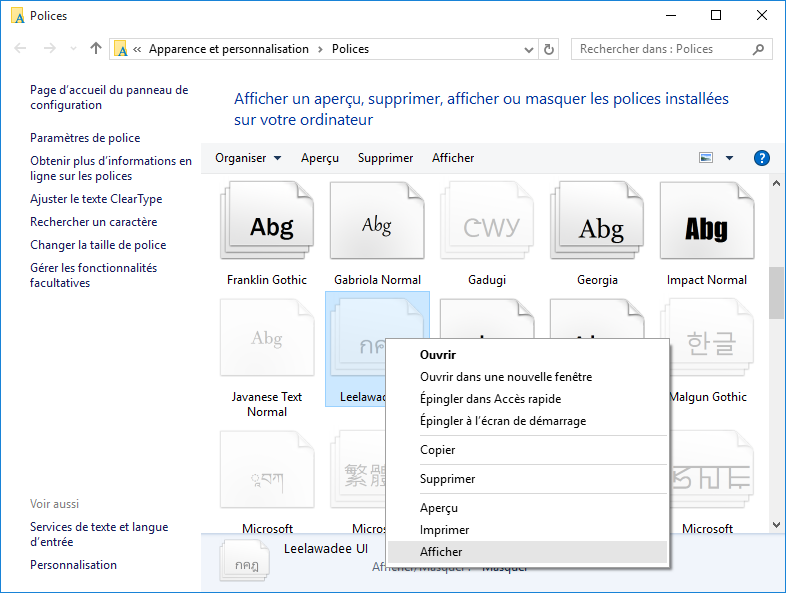786x593 pixels.
Task: Open Ajuster le texte ClearType link
Action: pyautogui.click(x=96, y=199)
